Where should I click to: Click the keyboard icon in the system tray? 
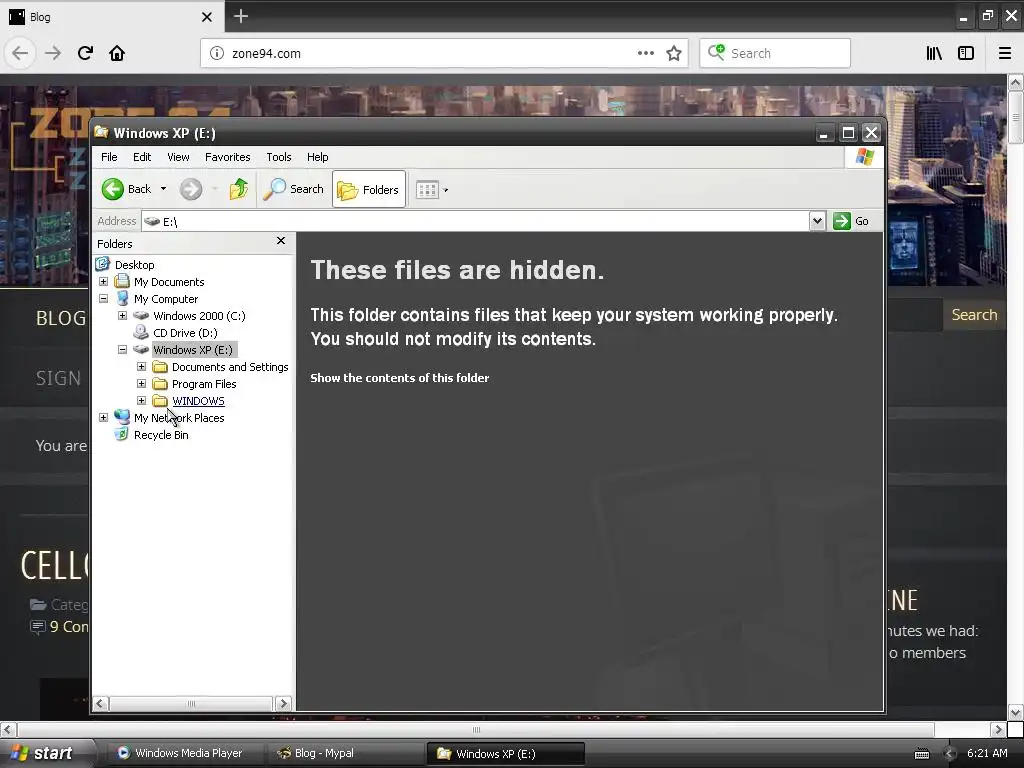coord(921,754)
